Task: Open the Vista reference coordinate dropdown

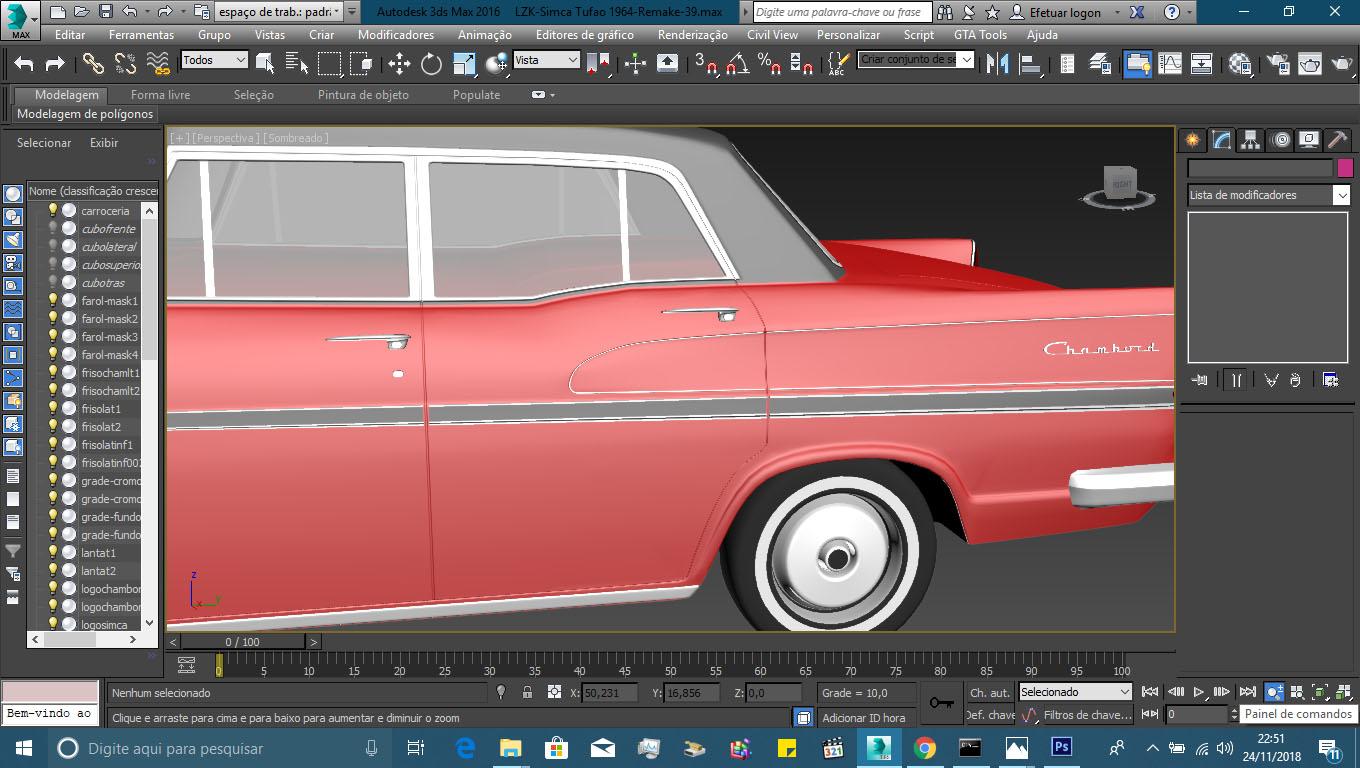Action: click(x=546, y=60)
